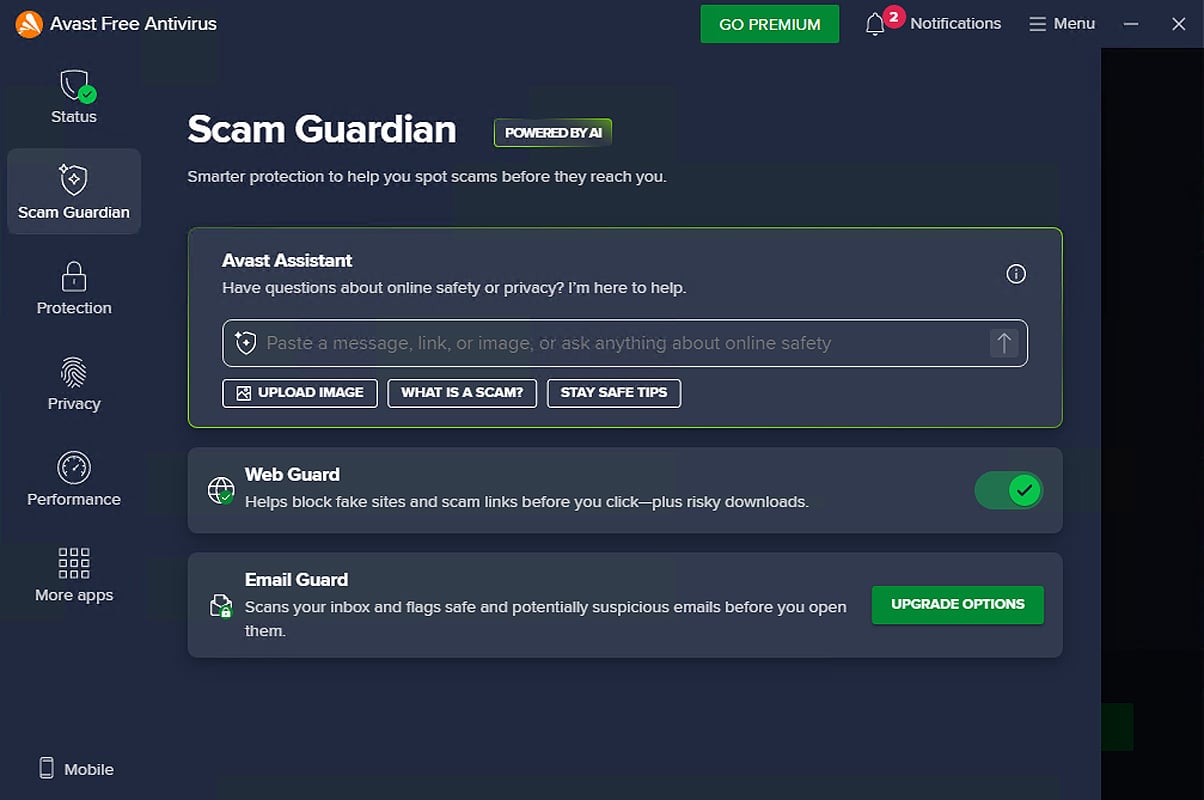
Task: Open STAY SAFE TIPS
Action: pyautogui.click(x=613, y=393)
